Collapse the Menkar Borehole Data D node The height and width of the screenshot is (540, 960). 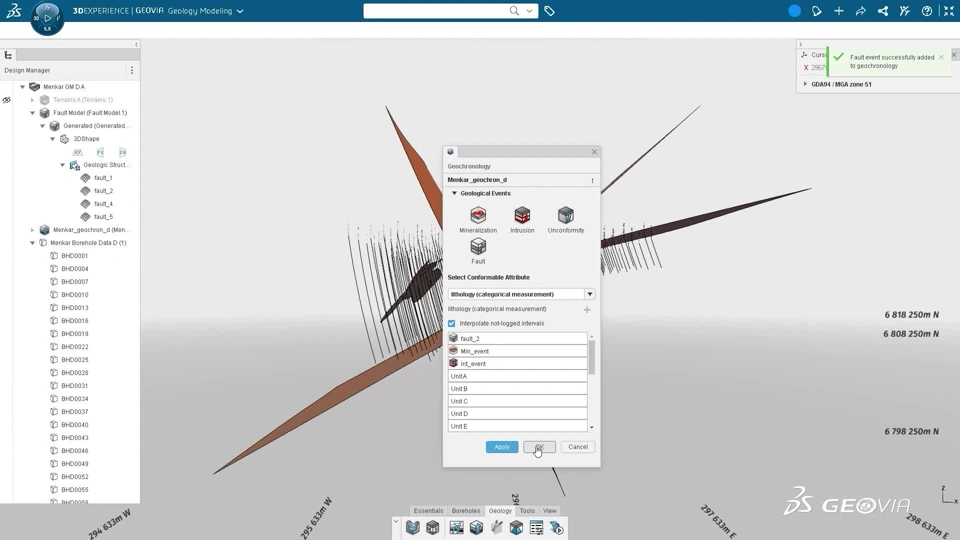(x=32, y=243)
